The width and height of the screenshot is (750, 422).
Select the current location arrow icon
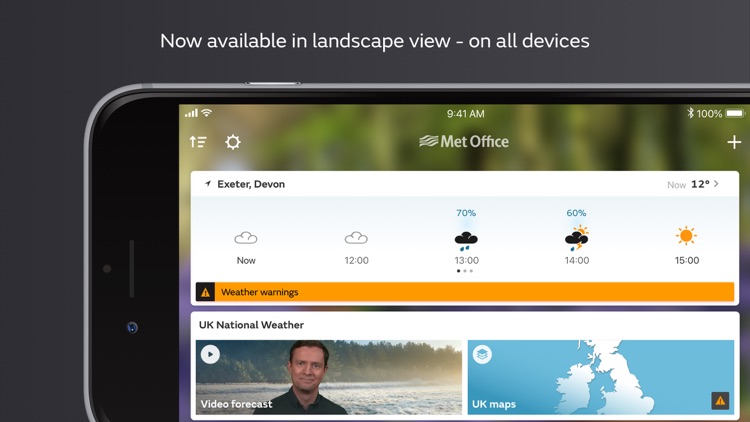pos(208,184)
